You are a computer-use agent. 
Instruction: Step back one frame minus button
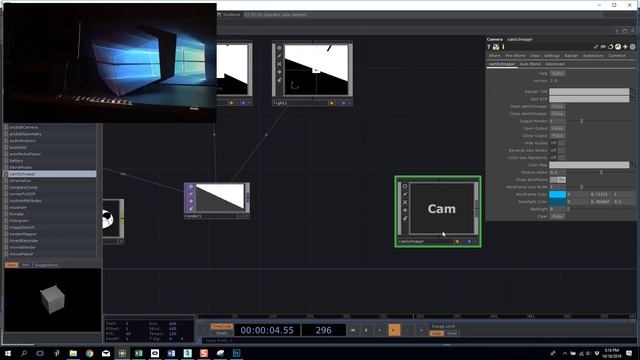(x=408, y=330)
